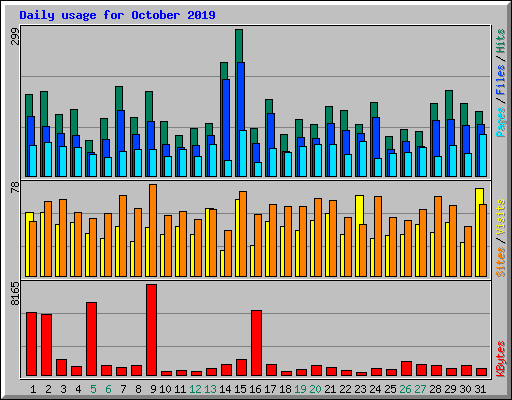The height and width of the screenshot is (400, 512).
Task: Click the 78 sites axis label
Action: coord(15,187)
